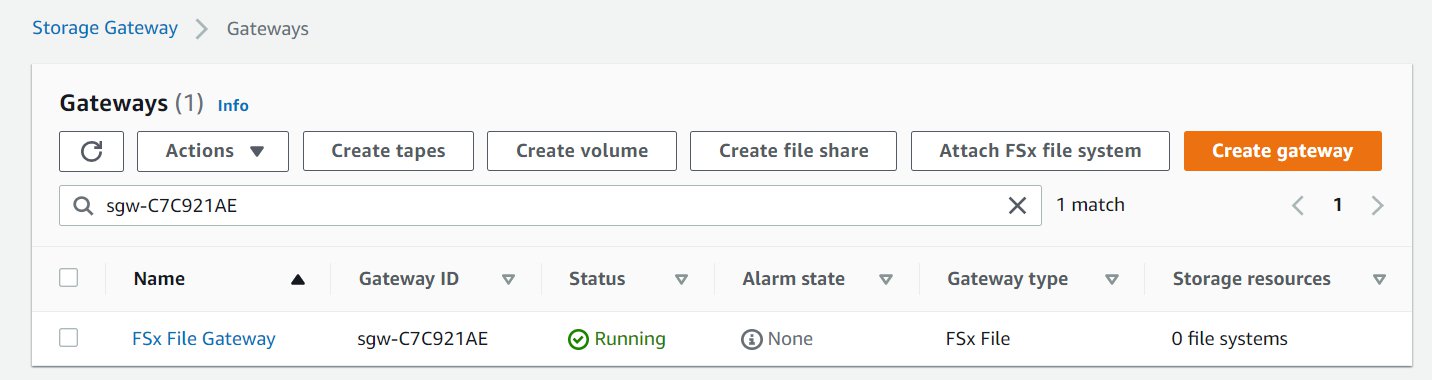Click the alarm state None info icon
The width and height of the screenshot is (1432, 380).
point(752,339)
